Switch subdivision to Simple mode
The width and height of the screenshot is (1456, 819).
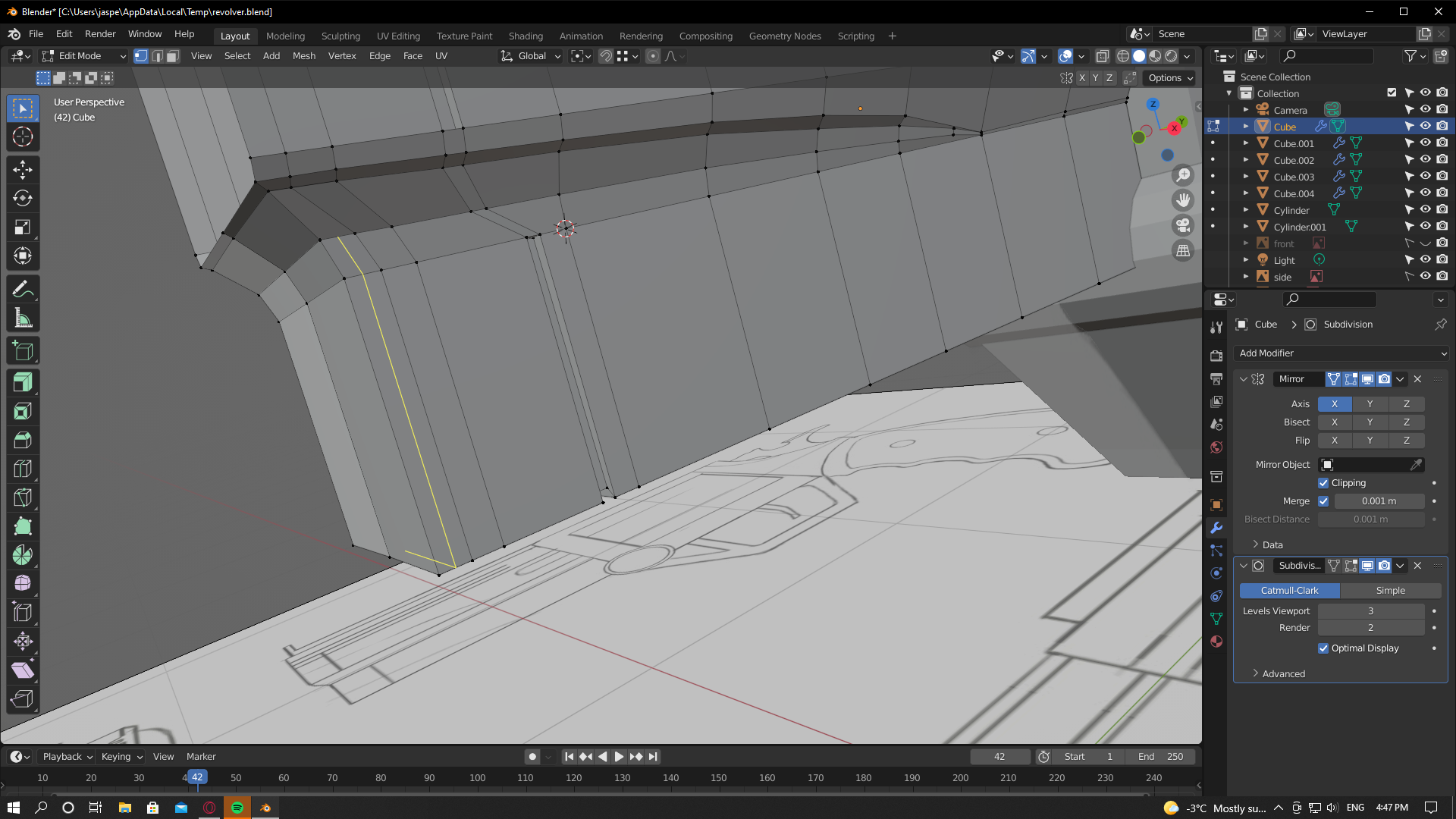point(1390,590)
